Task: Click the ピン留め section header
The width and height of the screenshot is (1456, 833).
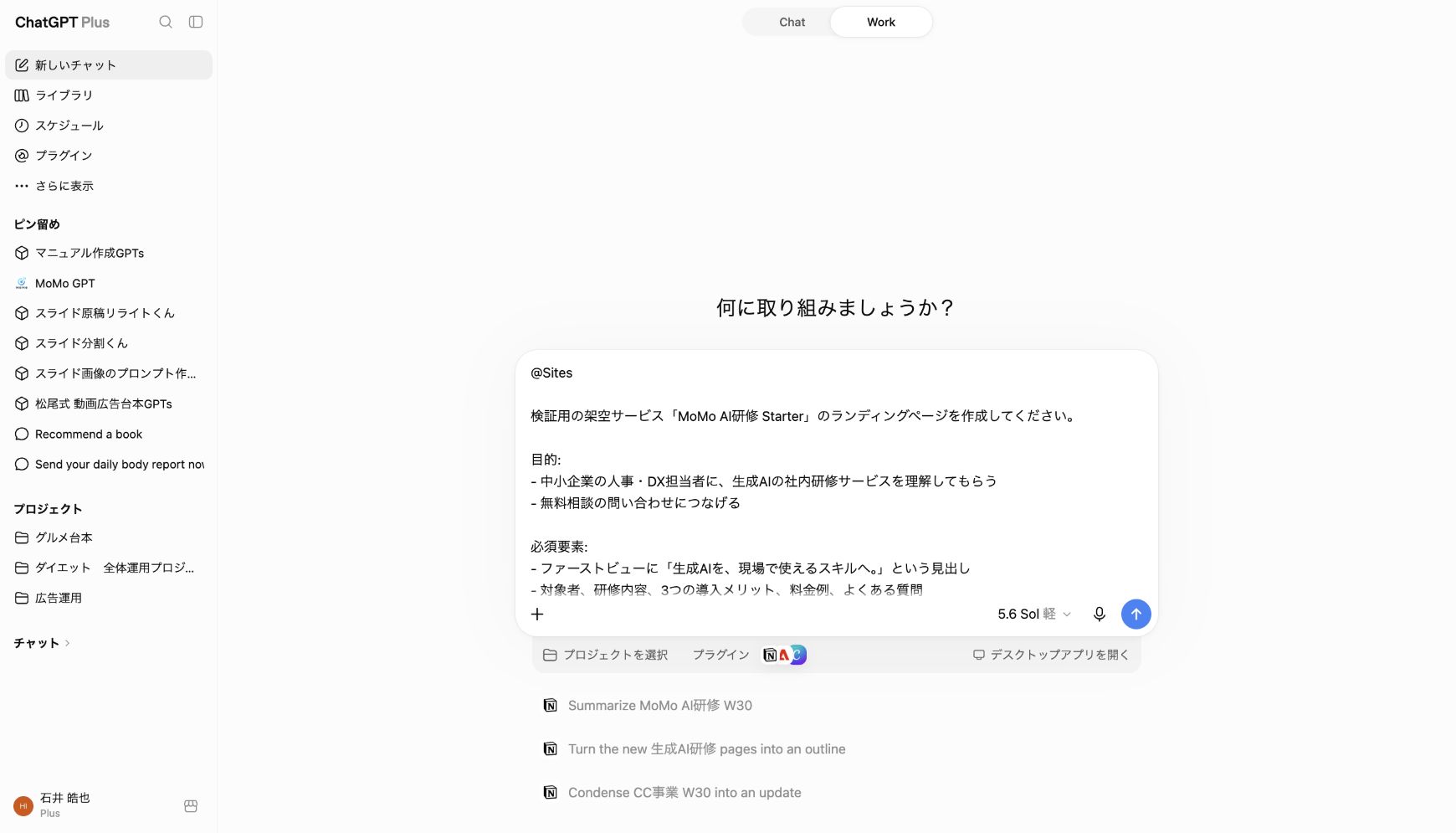Action: 37,224
